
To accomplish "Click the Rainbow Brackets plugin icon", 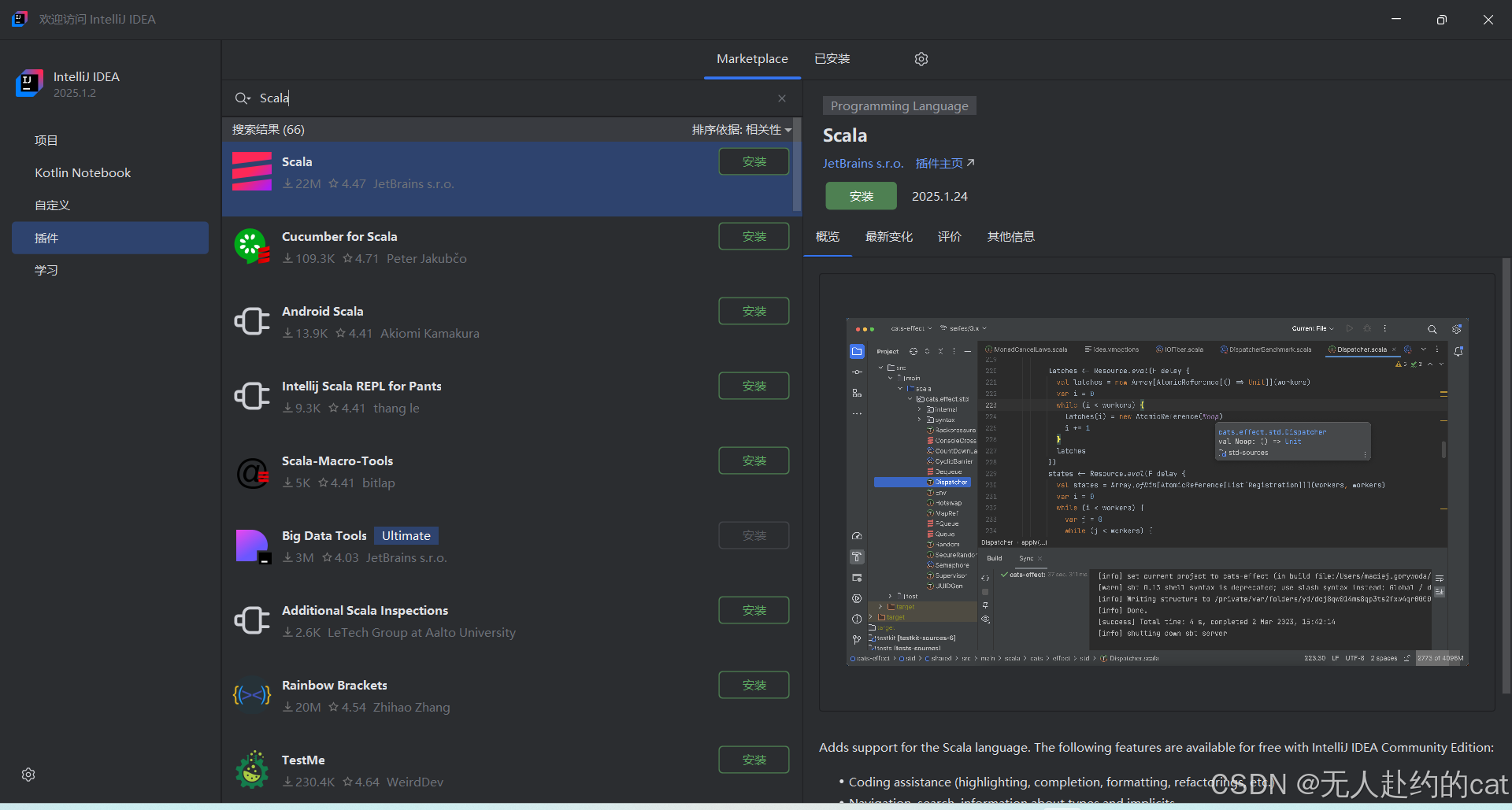I will [252, 695].
